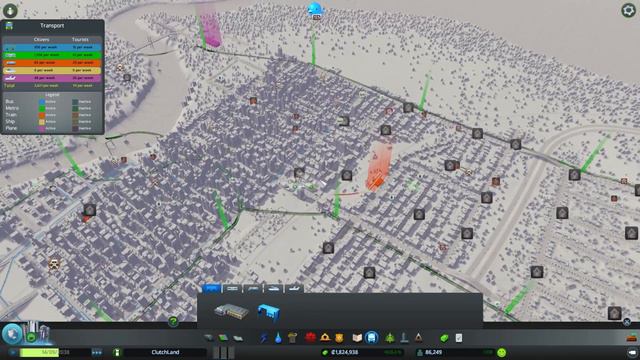Open the Fire Department helmet menu

pos(325,338)
